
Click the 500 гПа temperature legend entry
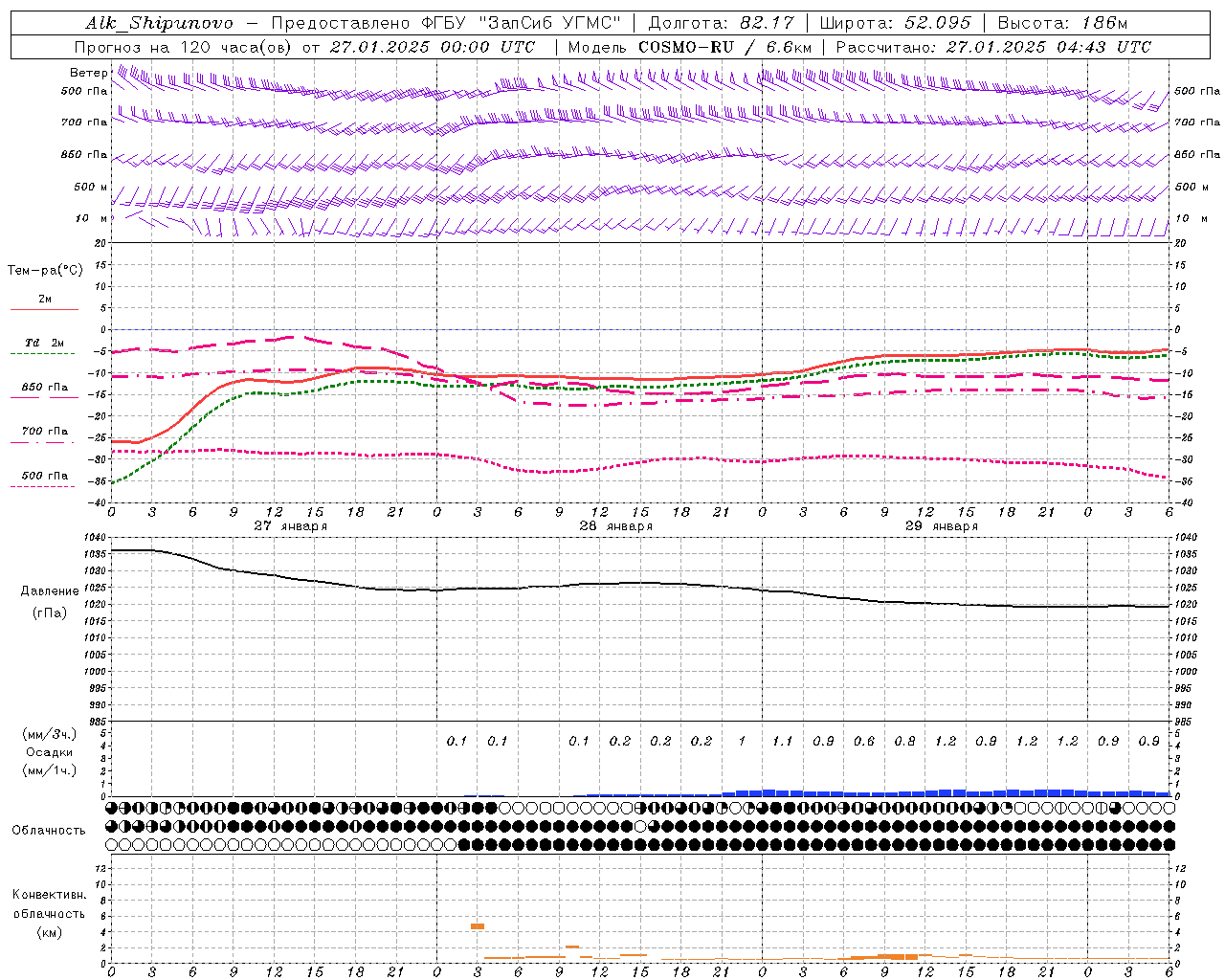pyautogui.click(x=45, y=476)
